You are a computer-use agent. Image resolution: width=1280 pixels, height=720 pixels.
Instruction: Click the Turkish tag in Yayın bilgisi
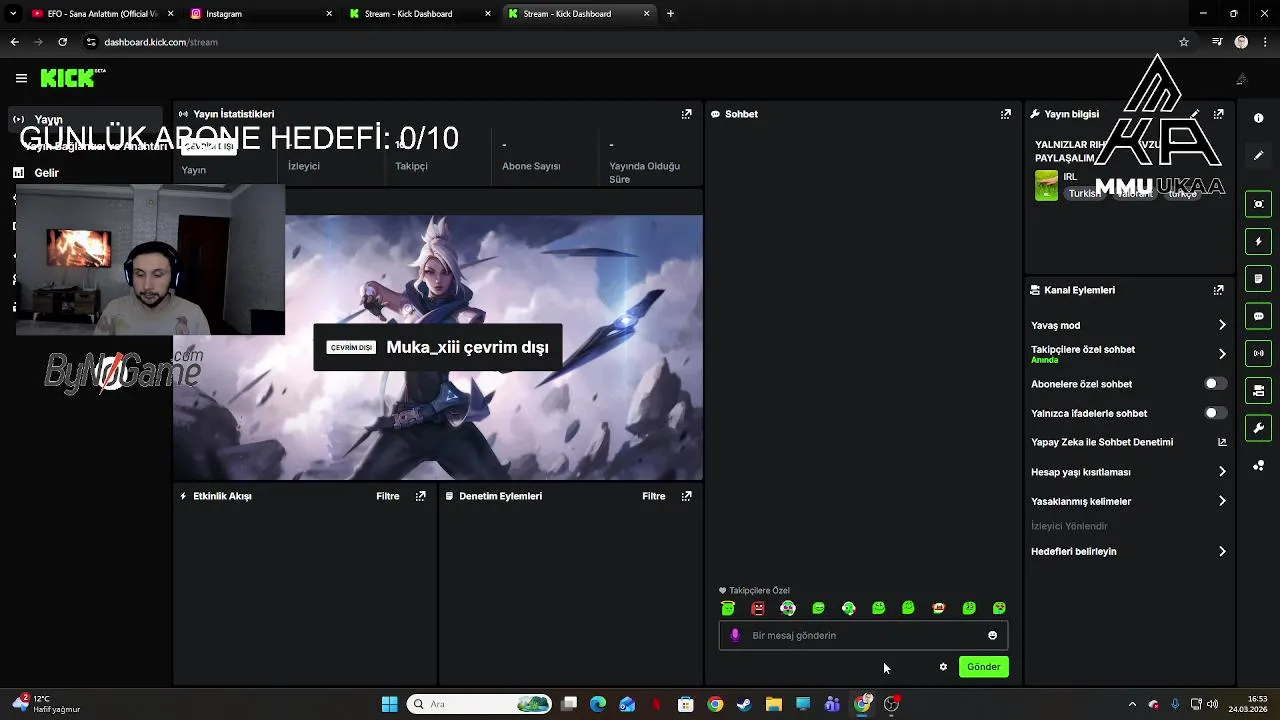1083,194
